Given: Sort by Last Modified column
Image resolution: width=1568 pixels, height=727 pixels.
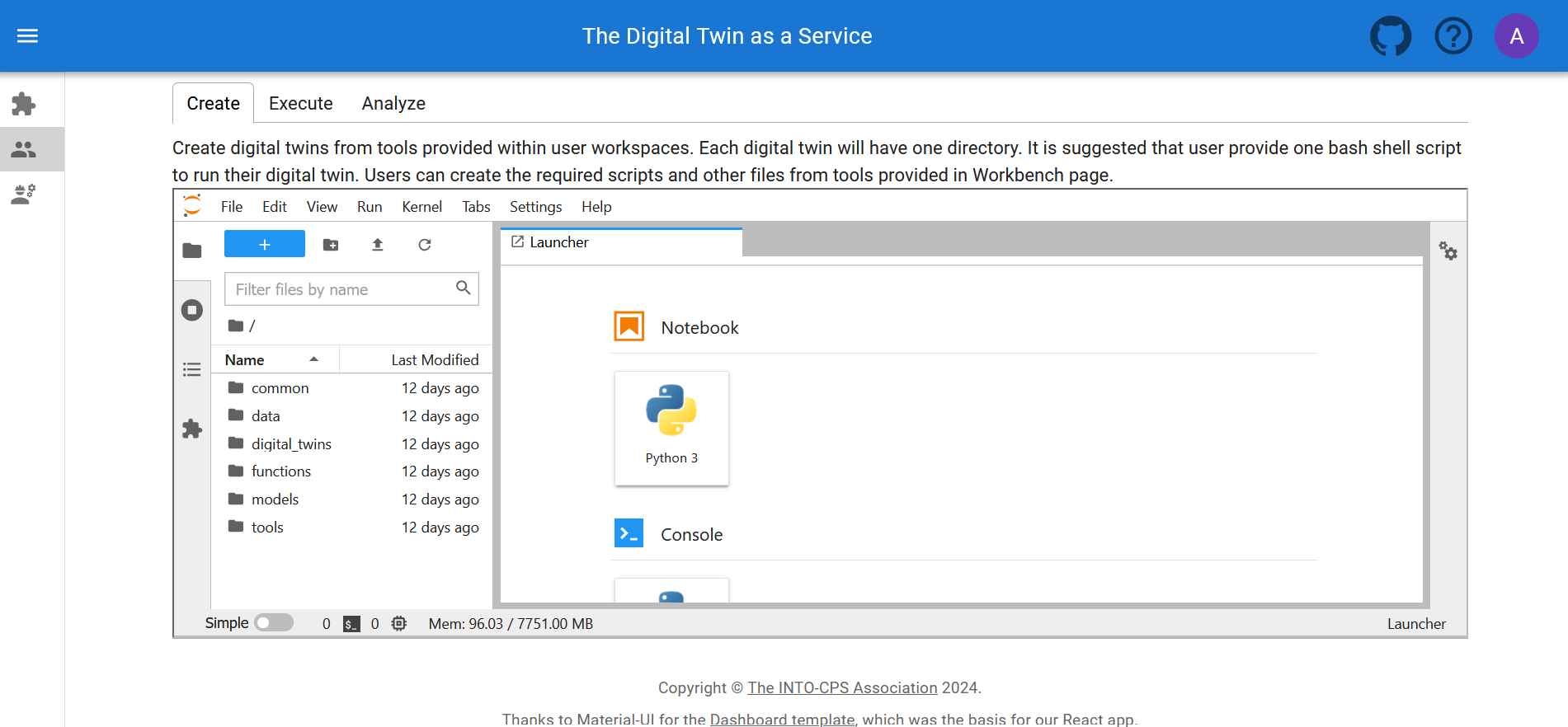Looking at the screenshot, I should (x=416, y=360).
